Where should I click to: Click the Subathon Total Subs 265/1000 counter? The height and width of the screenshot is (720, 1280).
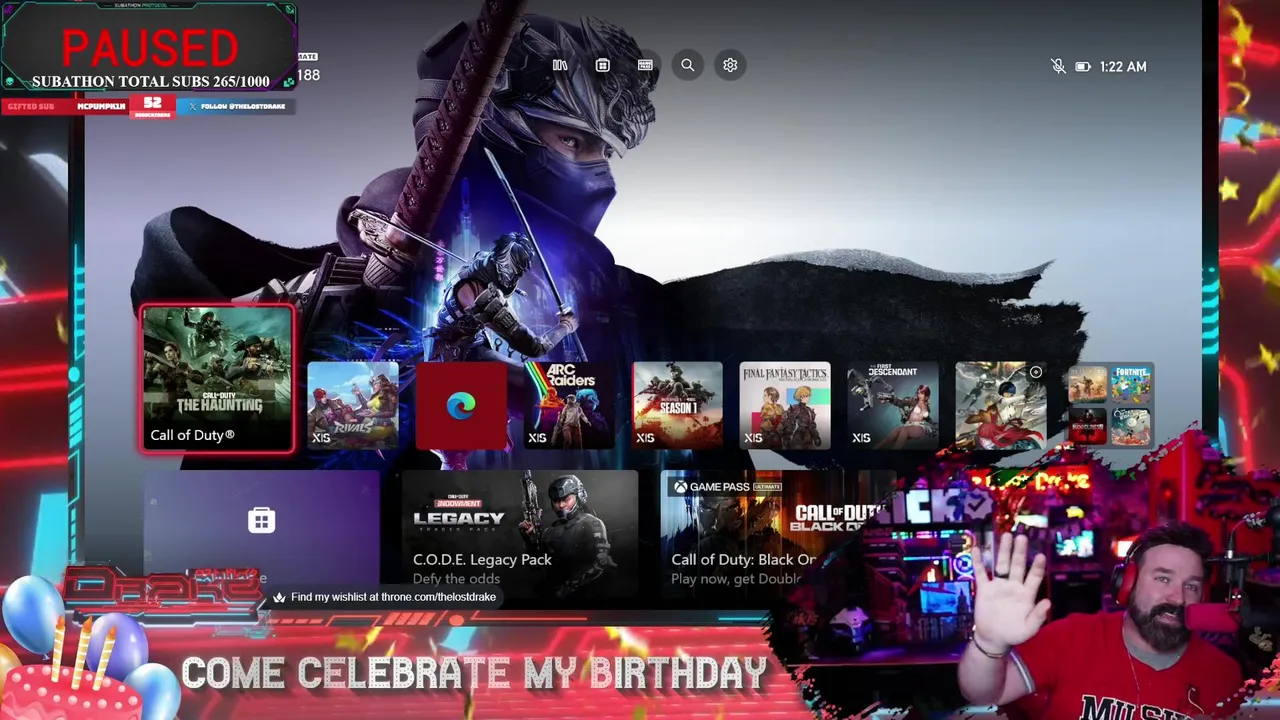(x=150, y=82)
